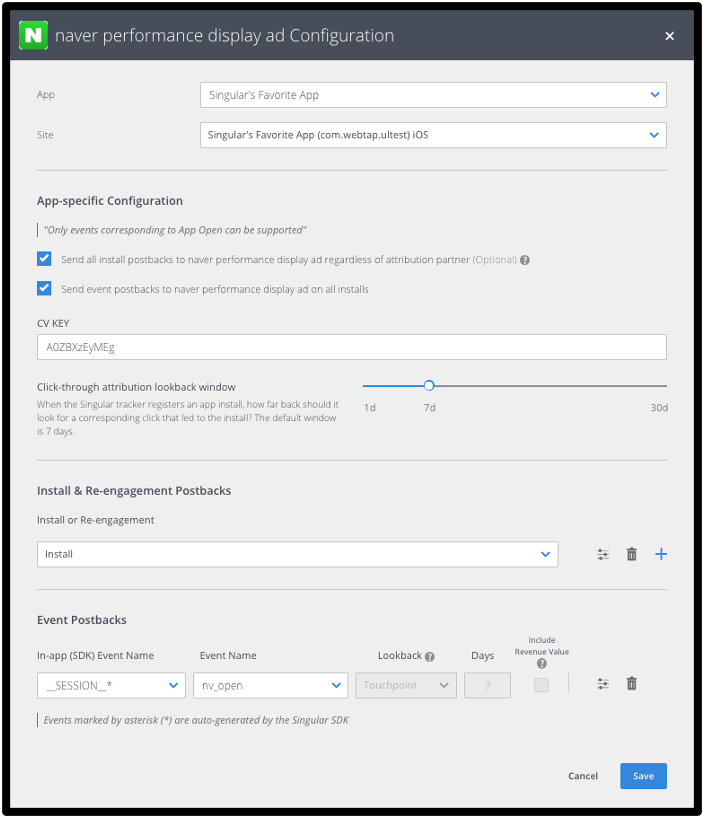
Task: Click the Days field showing 7
Action: click(487, 685)
